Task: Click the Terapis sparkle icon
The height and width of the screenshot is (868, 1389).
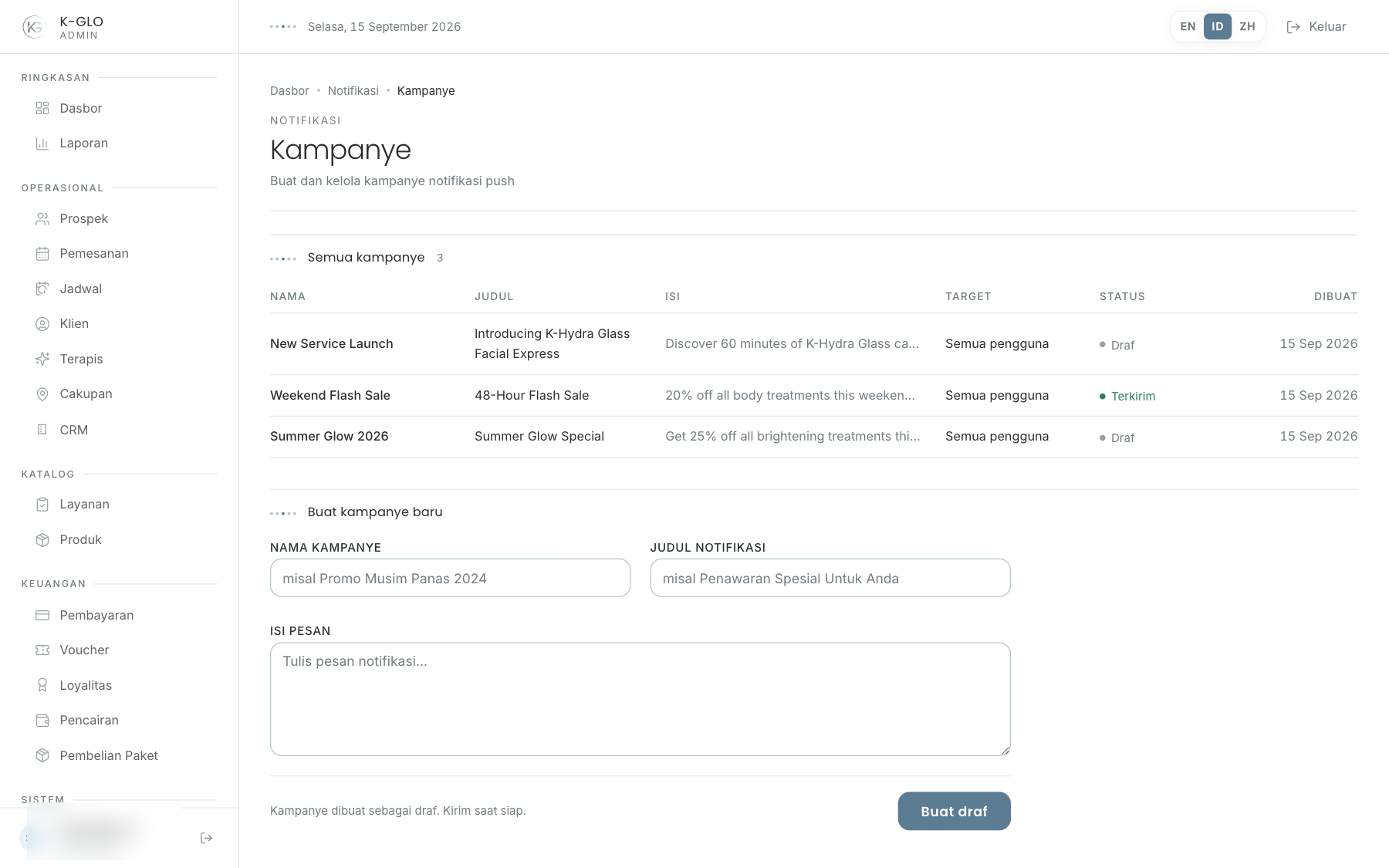Action: [x=42, y=360]
